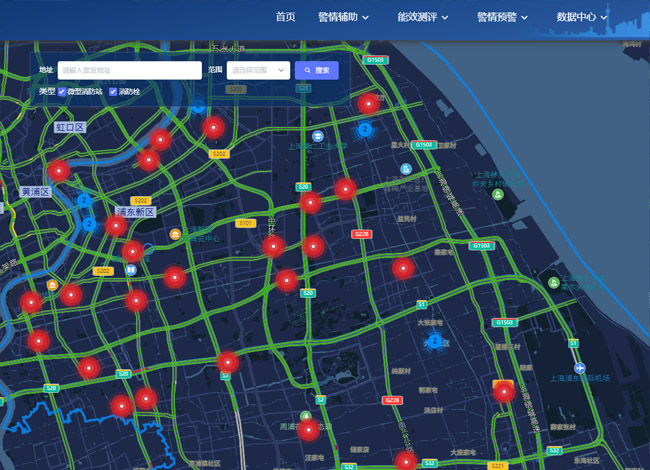Click the 地址 address input field

pos(130,70)
